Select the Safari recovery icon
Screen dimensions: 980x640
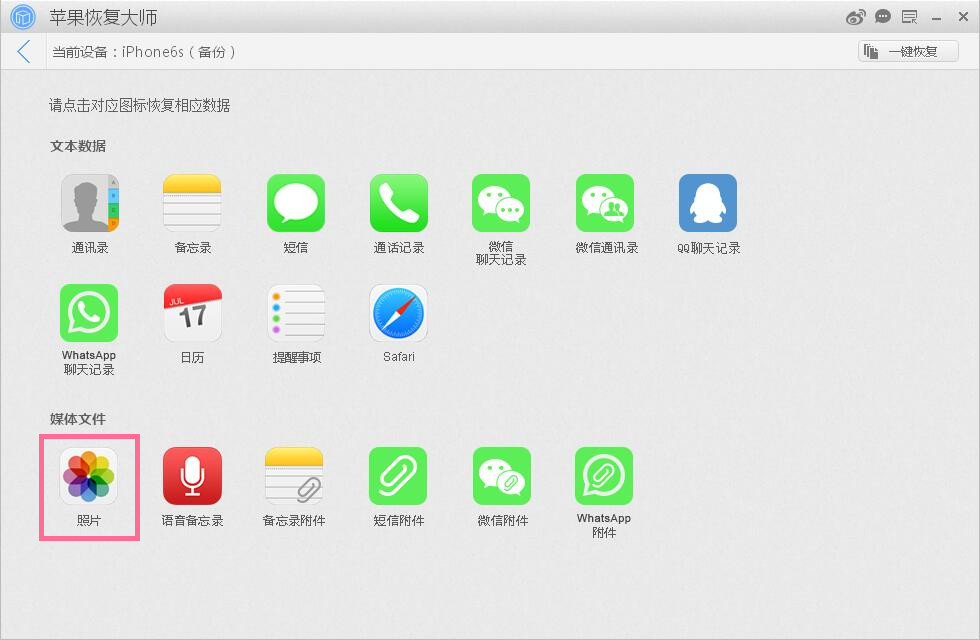click(x=398, y=312)
